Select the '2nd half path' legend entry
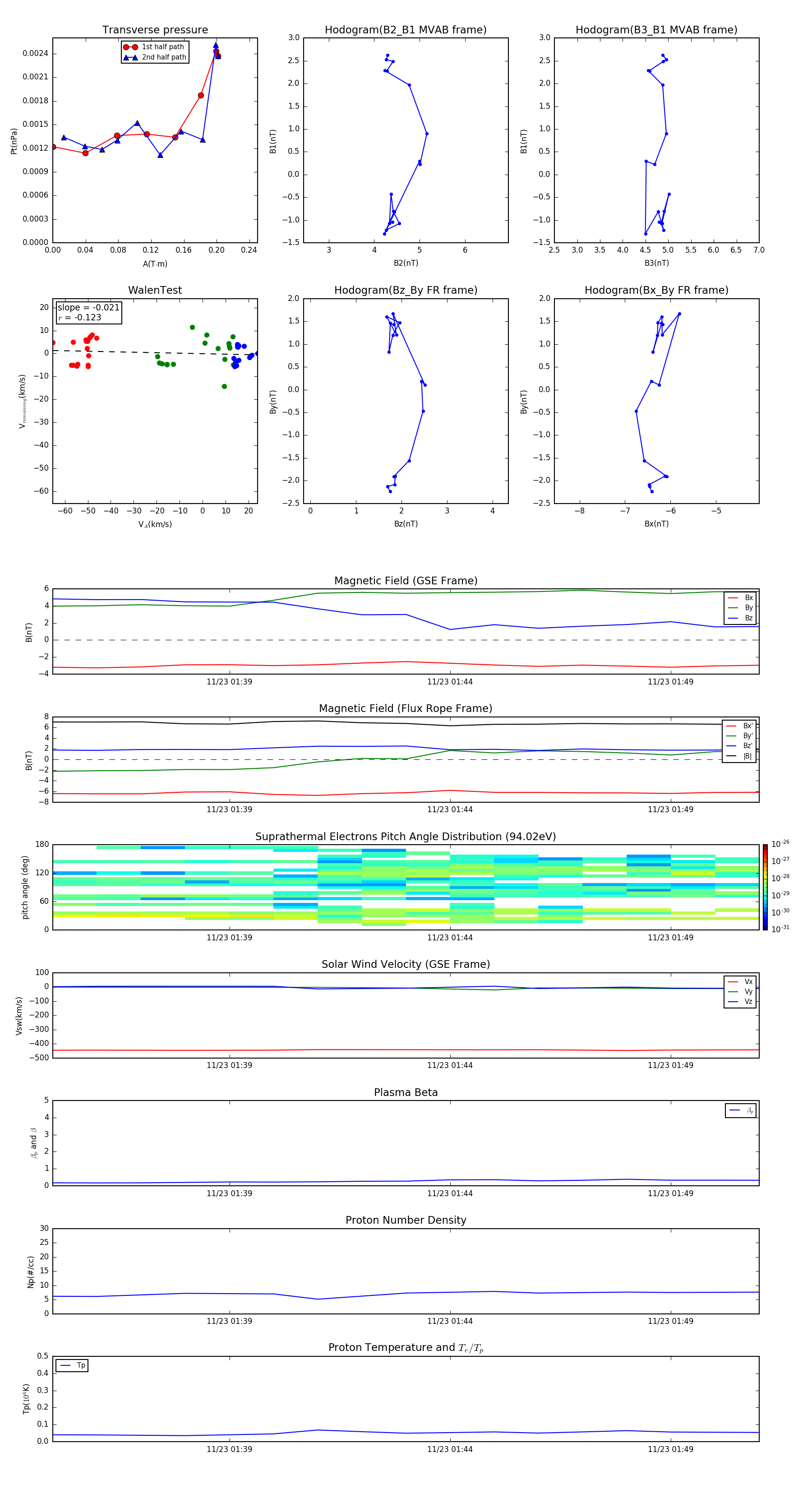812x1489 pixels. [x=154, y=57]
